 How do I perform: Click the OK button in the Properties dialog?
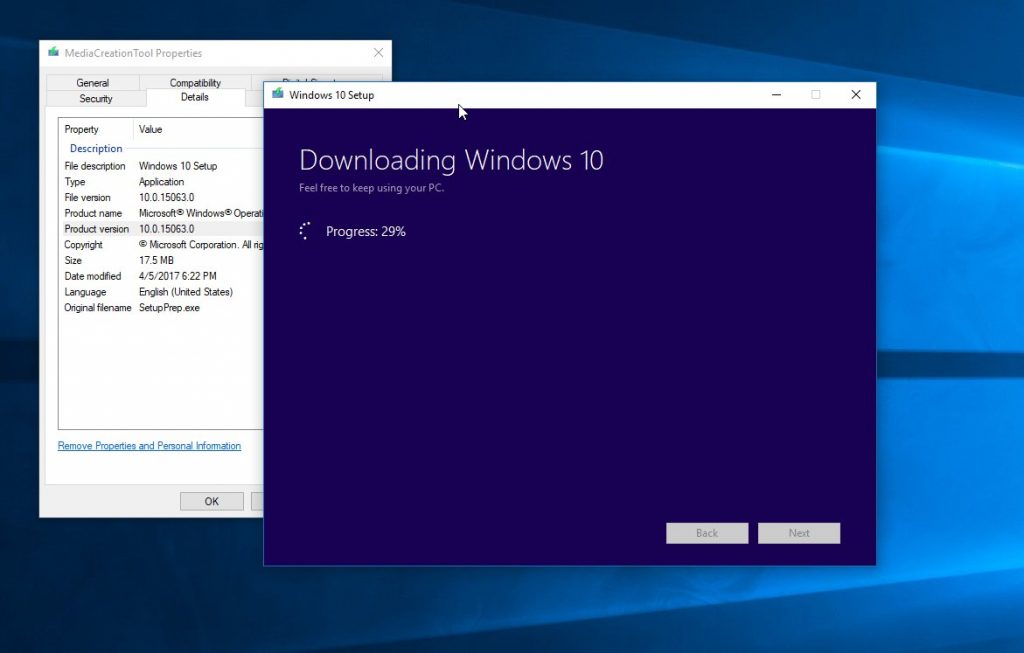[211, 500]
